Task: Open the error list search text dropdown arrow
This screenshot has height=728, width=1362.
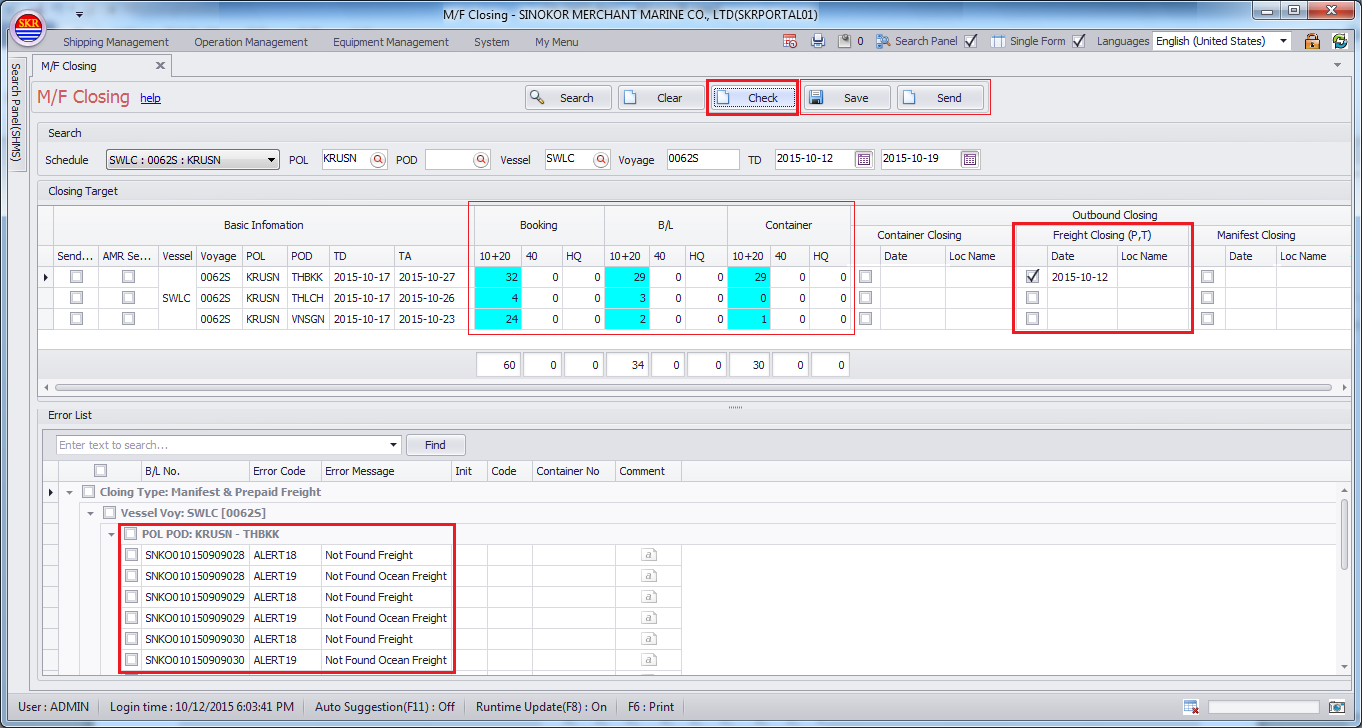Action: point(392,445)
